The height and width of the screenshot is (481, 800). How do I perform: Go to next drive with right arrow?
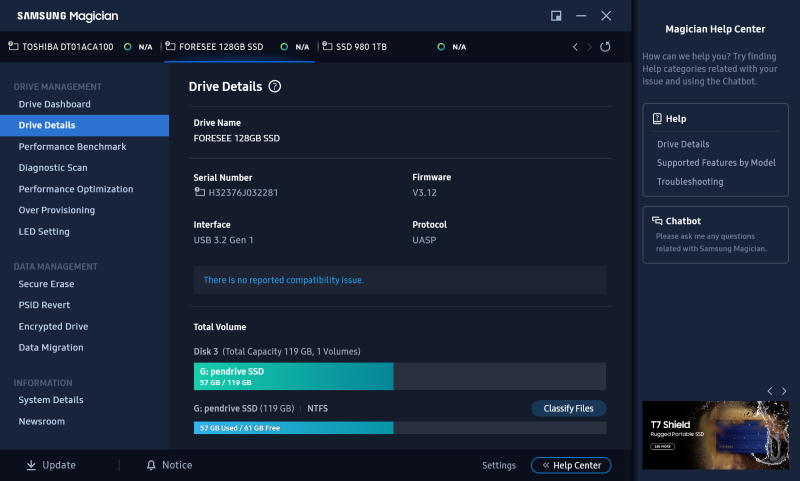point(589,47)
